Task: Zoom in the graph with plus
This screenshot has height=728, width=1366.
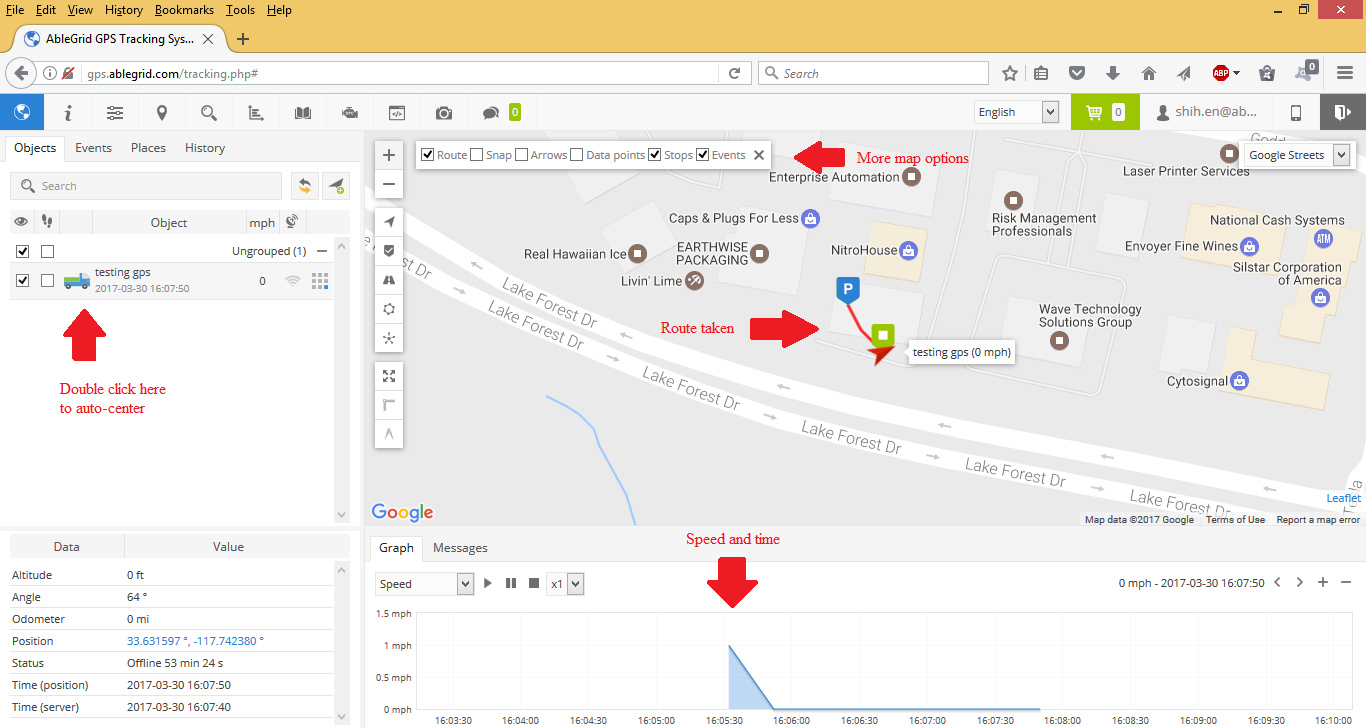Action: 1323,582
